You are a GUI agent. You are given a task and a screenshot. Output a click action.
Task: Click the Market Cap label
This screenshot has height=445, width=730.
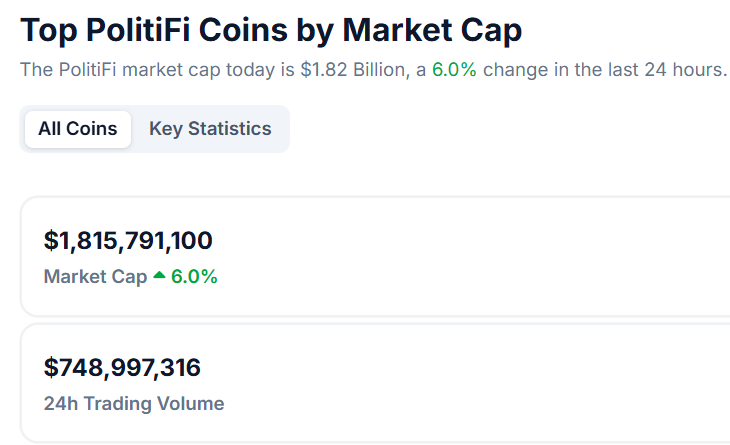tap(95, 277)
